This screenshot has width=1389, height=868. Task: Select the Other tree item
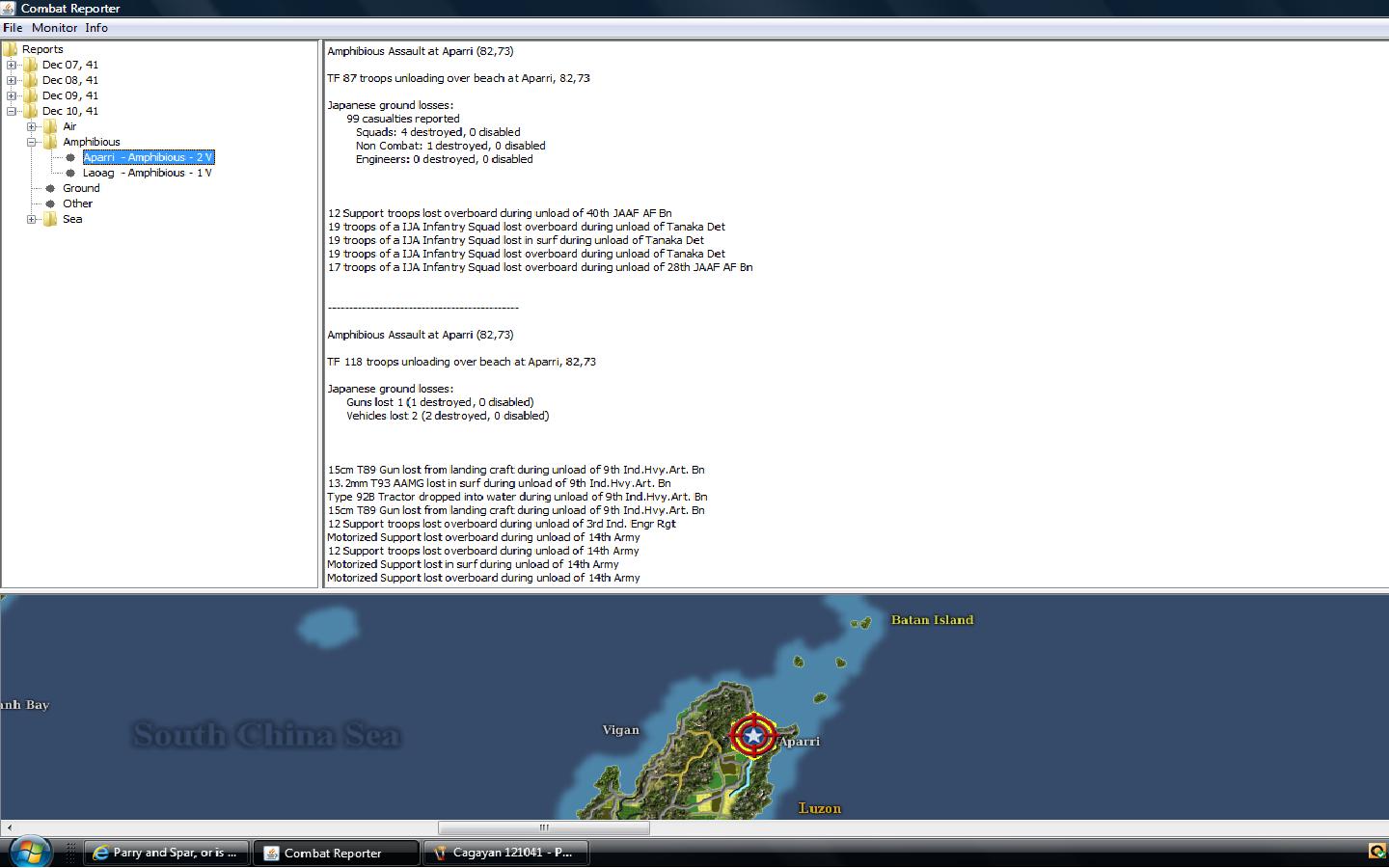(77, 203)
